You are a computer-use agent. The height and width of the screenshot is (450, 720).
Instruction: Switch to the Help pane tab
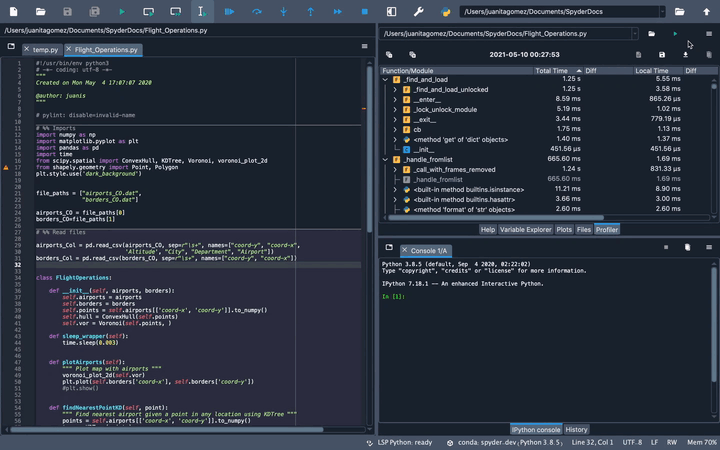(x=488, y=230)
